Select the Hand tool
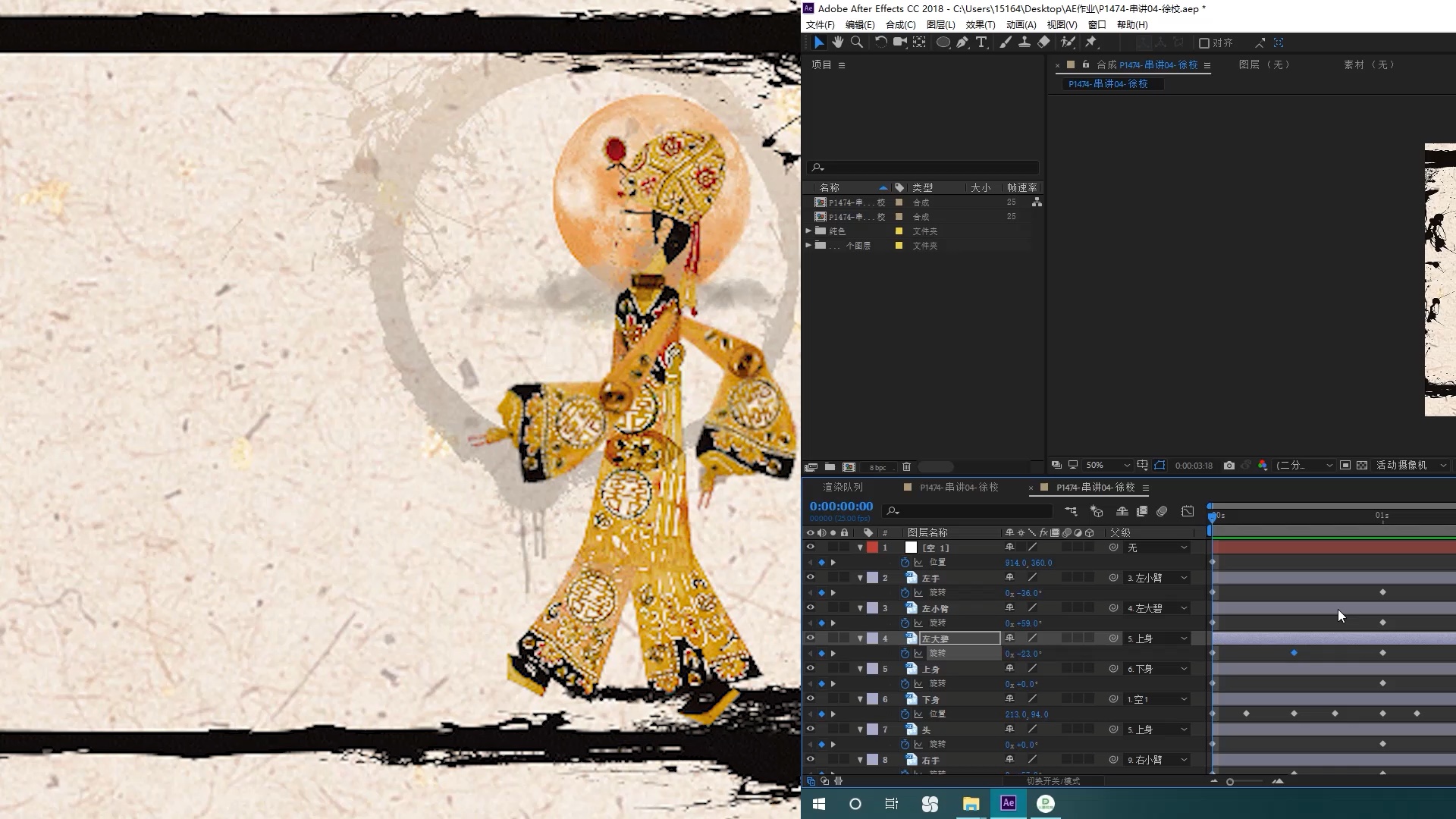 (x=838, y=42)
